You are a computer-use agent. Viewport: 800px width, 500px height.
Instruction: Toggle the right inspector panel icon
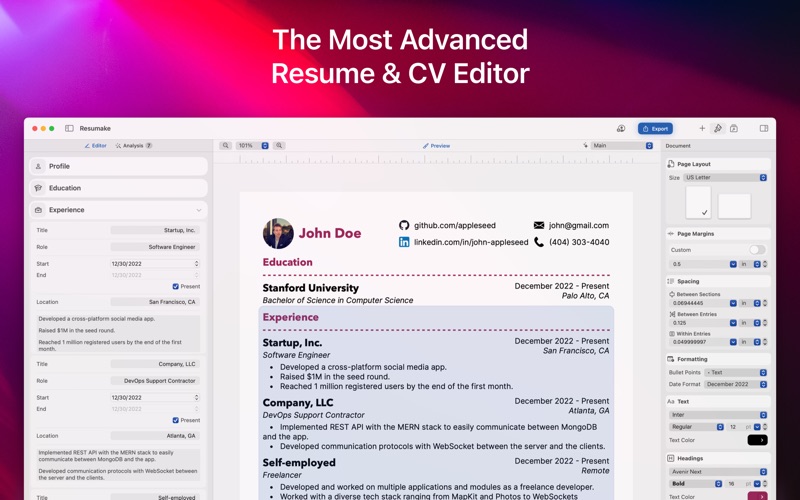(x=764, y=129)
